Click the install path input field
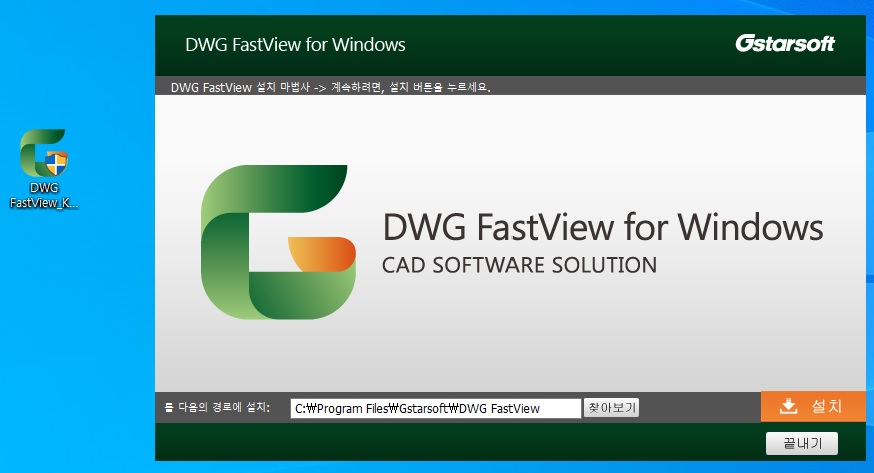The height and width of the screenshot is (473, 874). [x=435, y=408]
